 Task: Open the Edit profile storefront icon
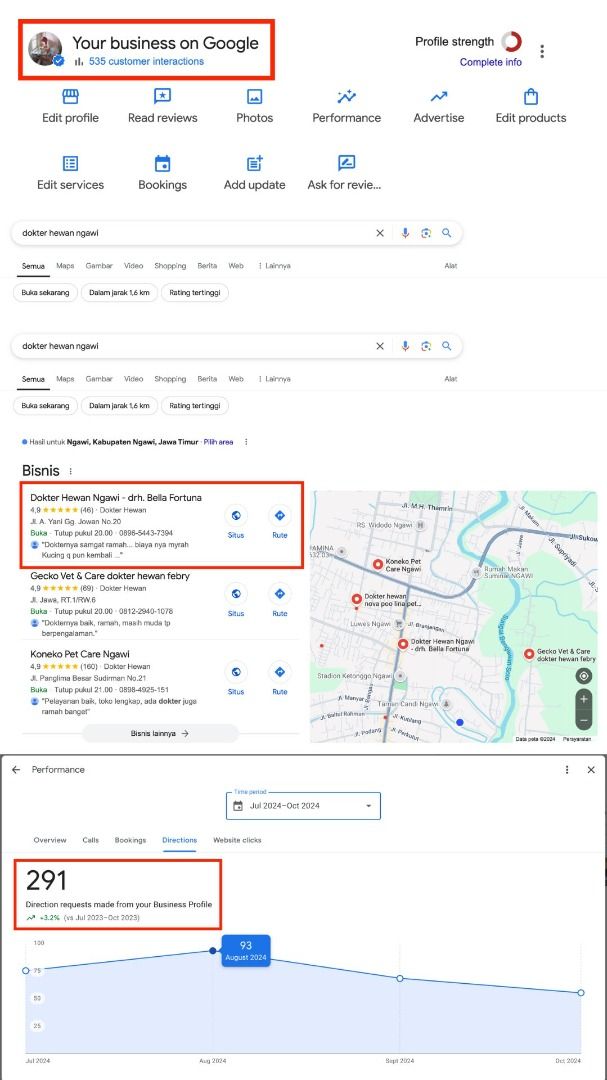[70, 97]
